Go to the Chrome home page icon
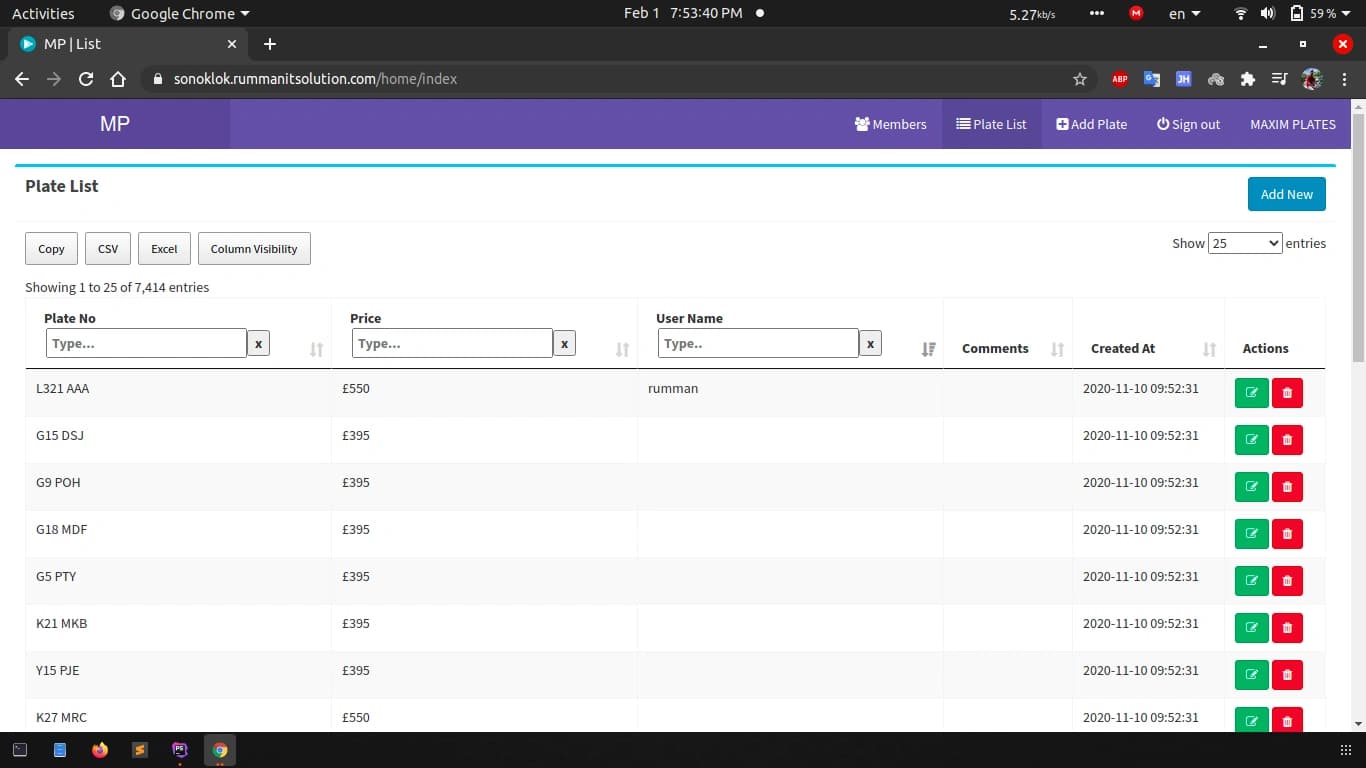The height and width of the screenshot is (768, 1366). click(x=118, y=79)
